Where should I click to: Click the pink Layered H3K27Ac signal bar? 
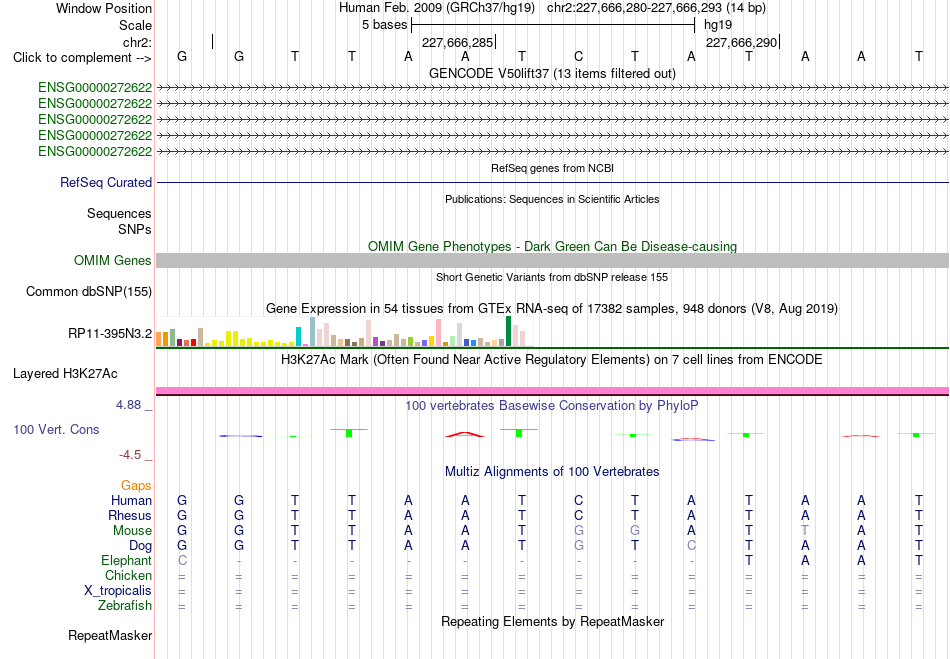(x=552, y=391)
